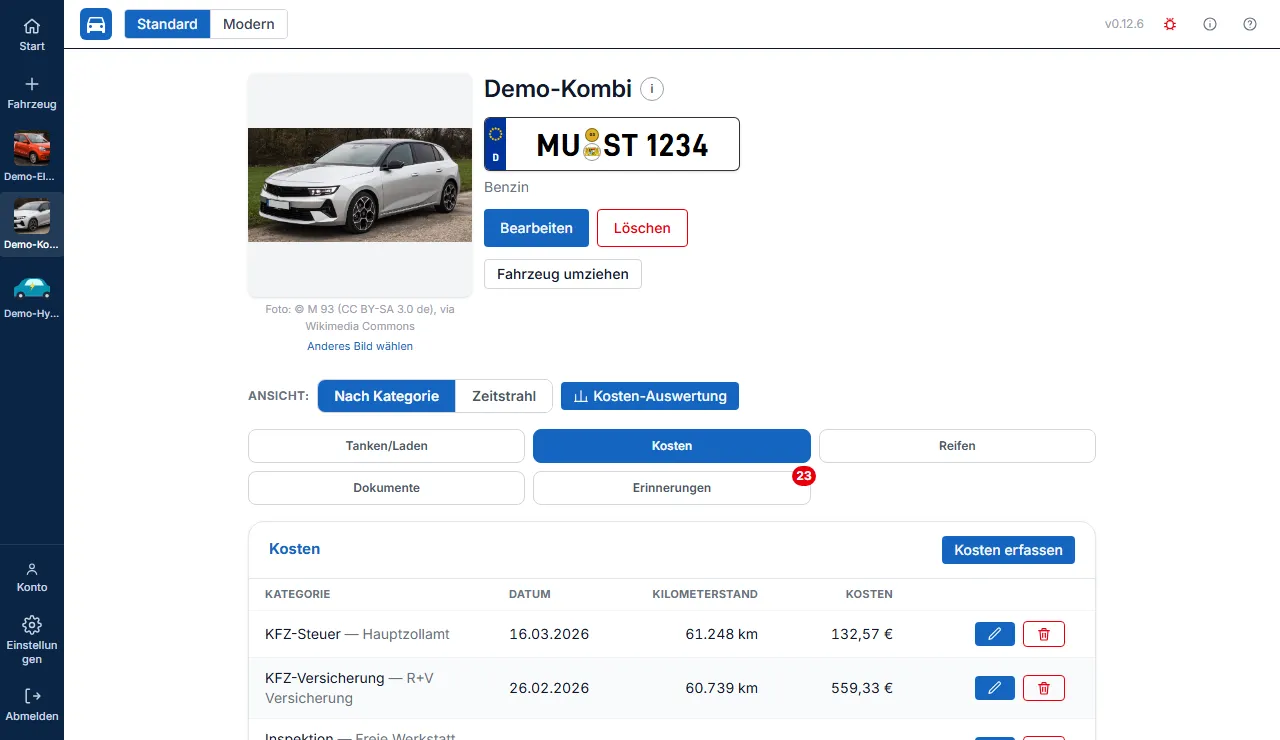Open the Erinnerungen tab with badge
The height and width of the screenshot is (740, 1280).
coord(672,488)
